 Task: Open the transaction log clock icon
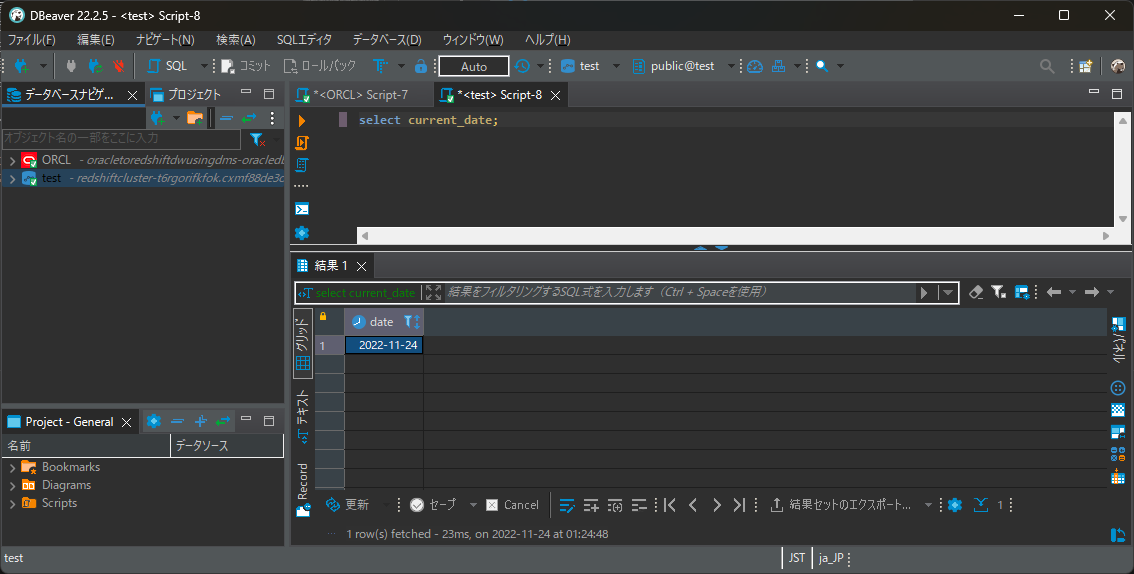pos(522,66)
